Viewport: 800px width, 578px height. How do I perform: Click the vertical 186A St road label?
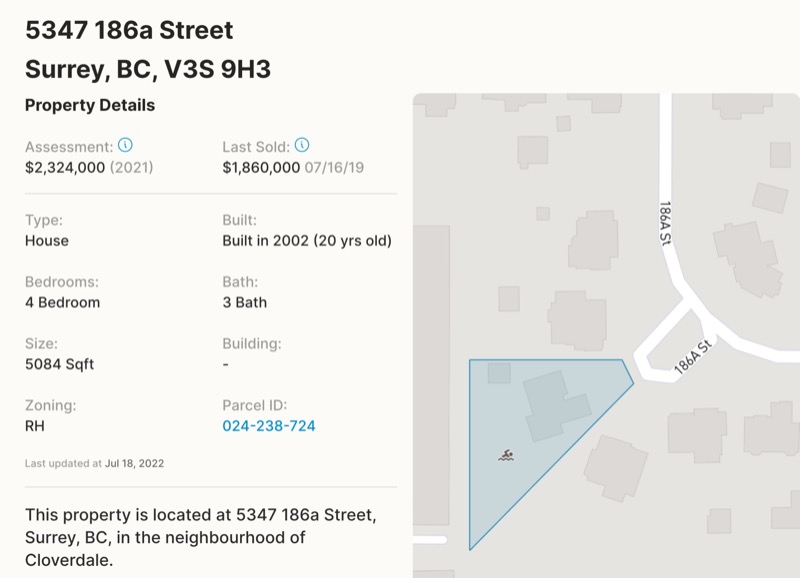pos(665,223)
